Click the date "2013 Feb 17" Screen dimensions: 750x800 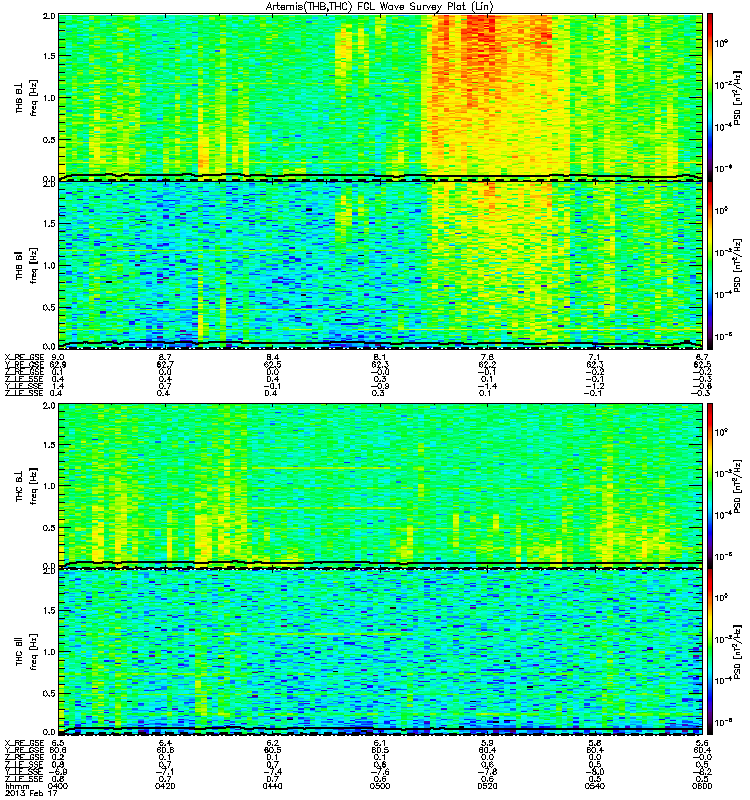point(31,793)
